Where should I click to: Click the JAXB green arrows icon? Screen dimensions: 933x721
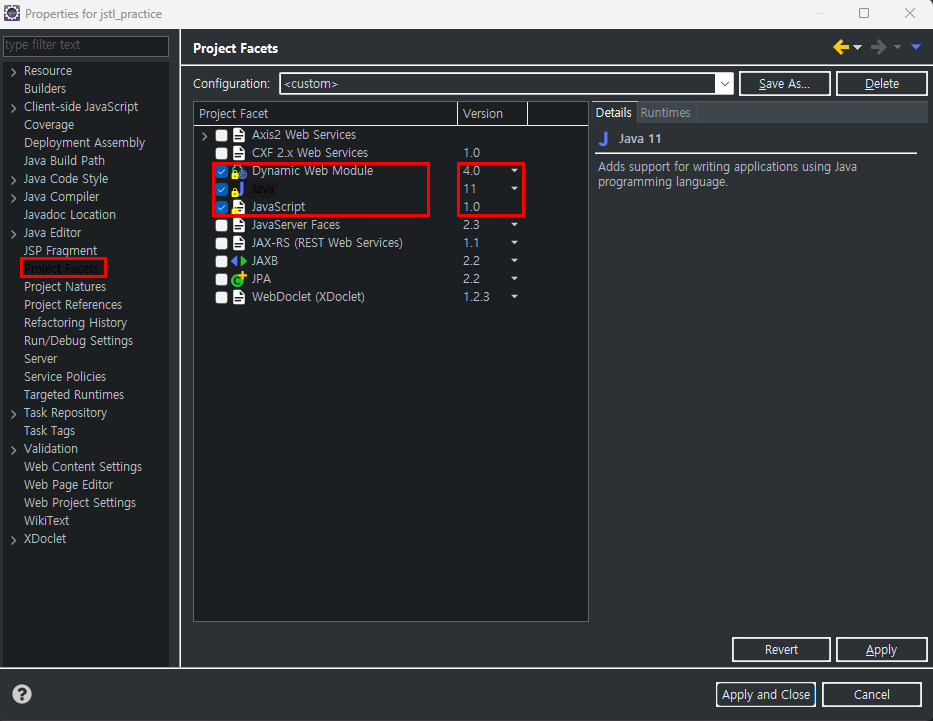point(239,261)
